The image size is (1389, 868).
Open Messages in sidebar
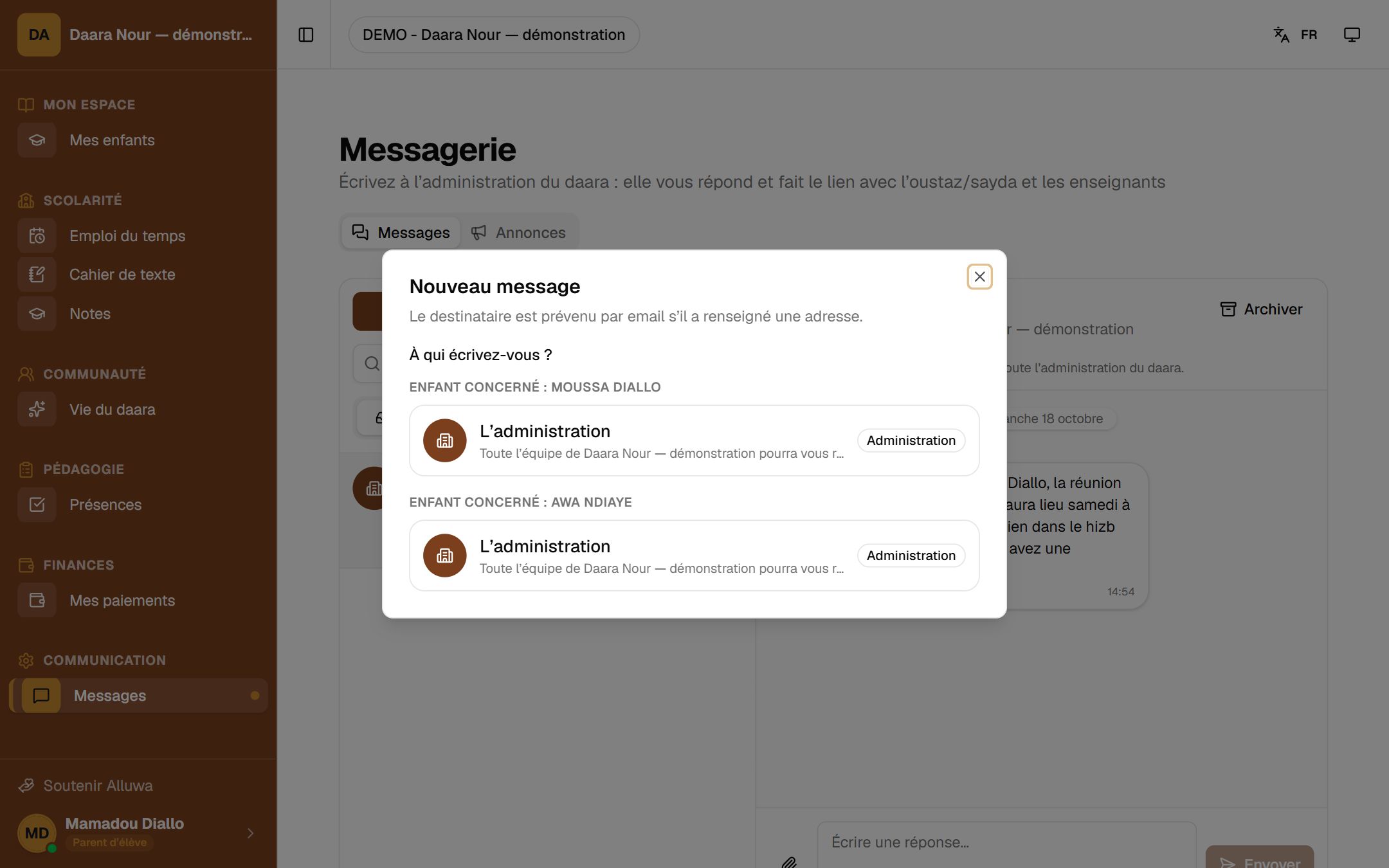pos(138,696)
